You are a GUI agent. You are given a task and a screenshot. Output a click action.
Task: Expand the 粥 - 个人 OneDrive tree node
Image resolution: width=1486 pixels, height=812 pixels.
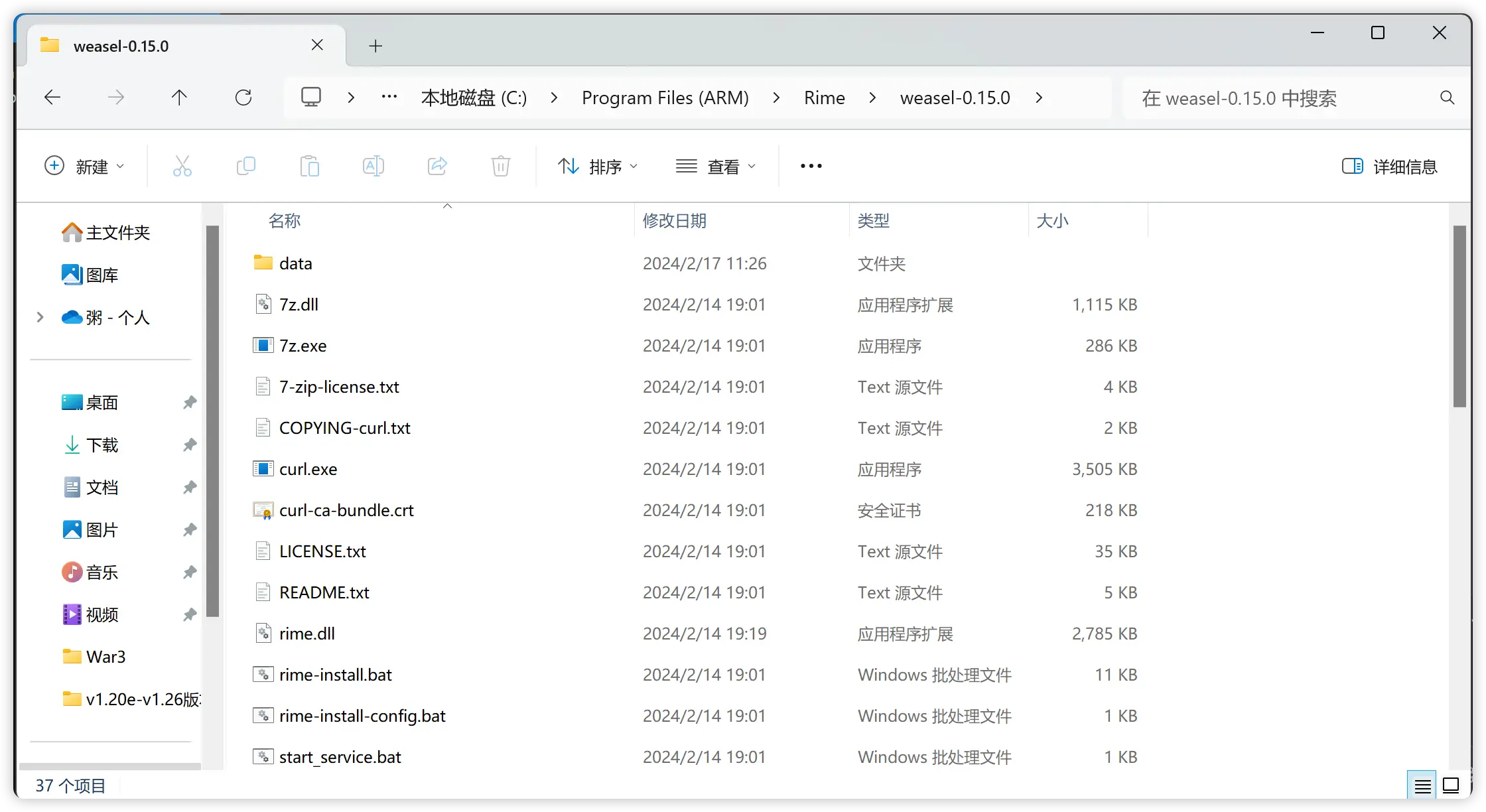tap(40, 317)
